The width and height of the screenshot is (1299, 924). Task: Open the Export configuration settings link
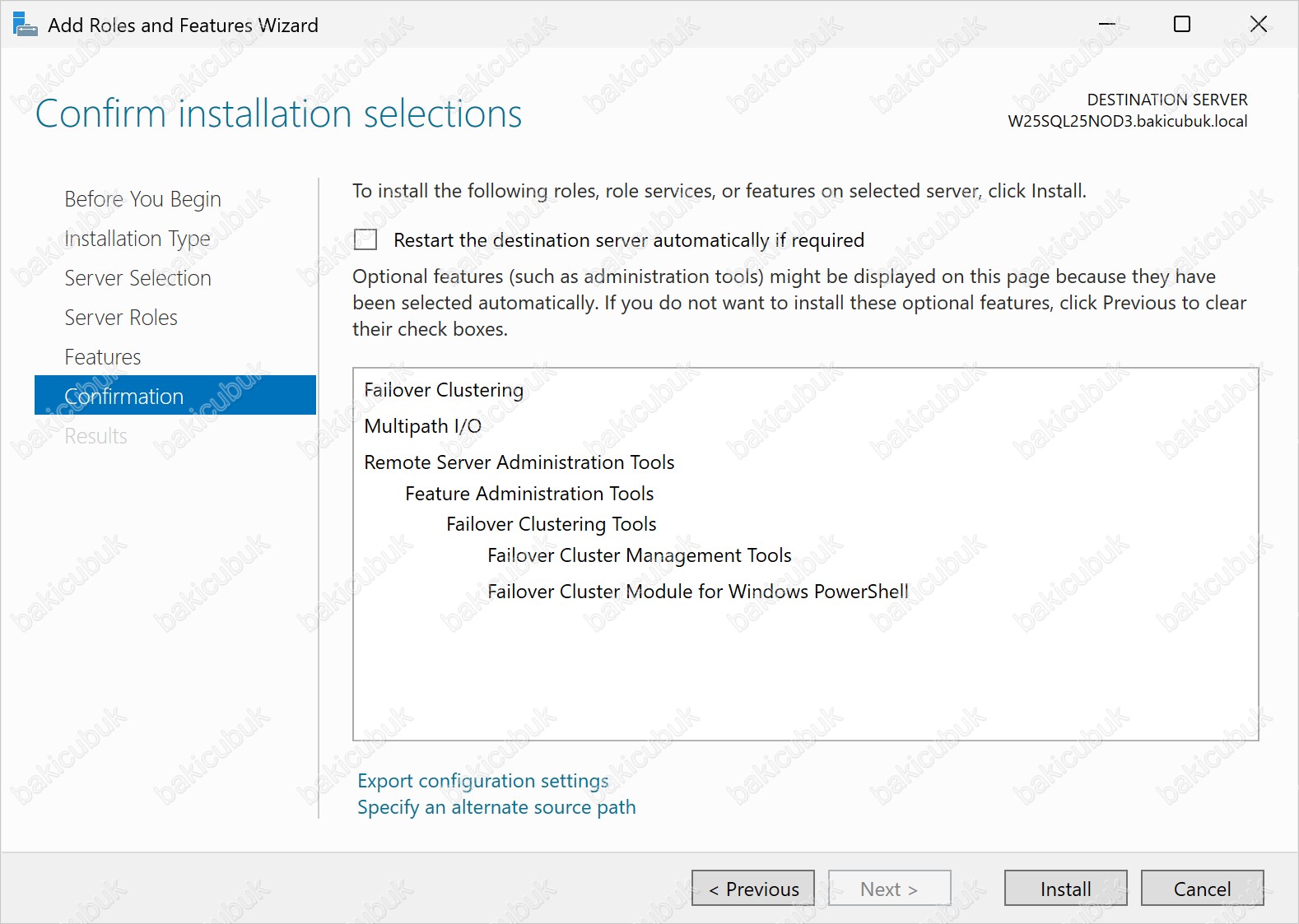pyautogui.click(x=482, y=781)
